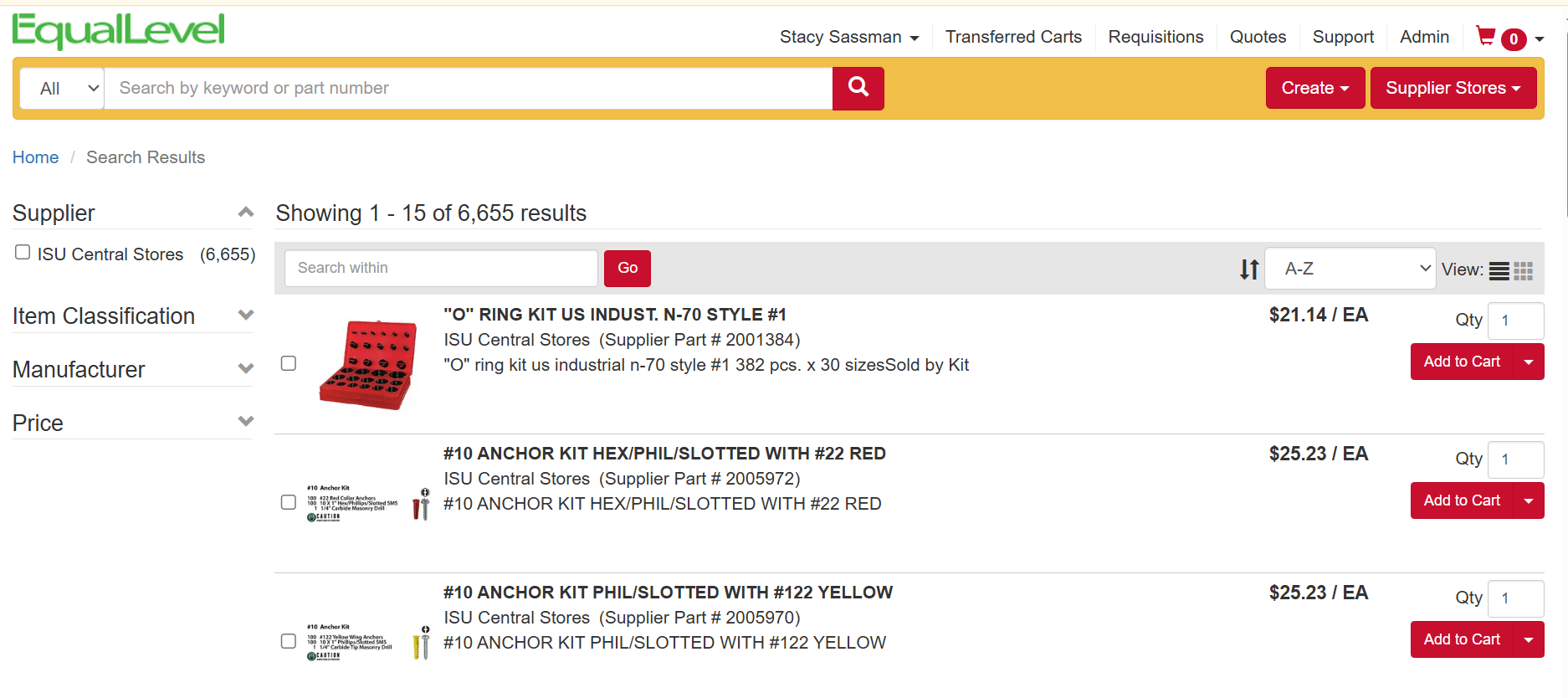The image size is (1568, 698).
Task: Toggle the sort direction arrows icon
Action: 1249,269
